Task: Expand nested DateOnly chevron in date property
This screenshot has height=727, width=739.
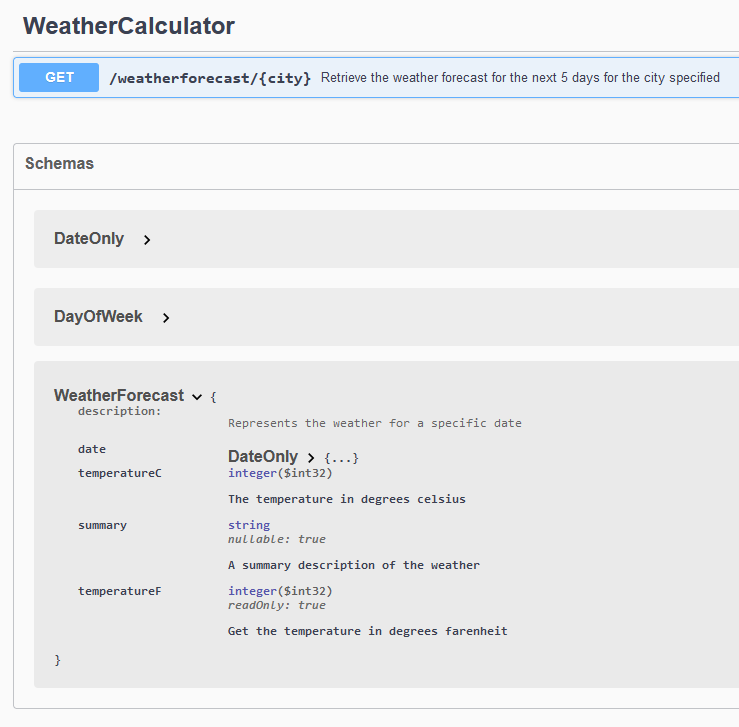Action: click(x=311, y=457)
